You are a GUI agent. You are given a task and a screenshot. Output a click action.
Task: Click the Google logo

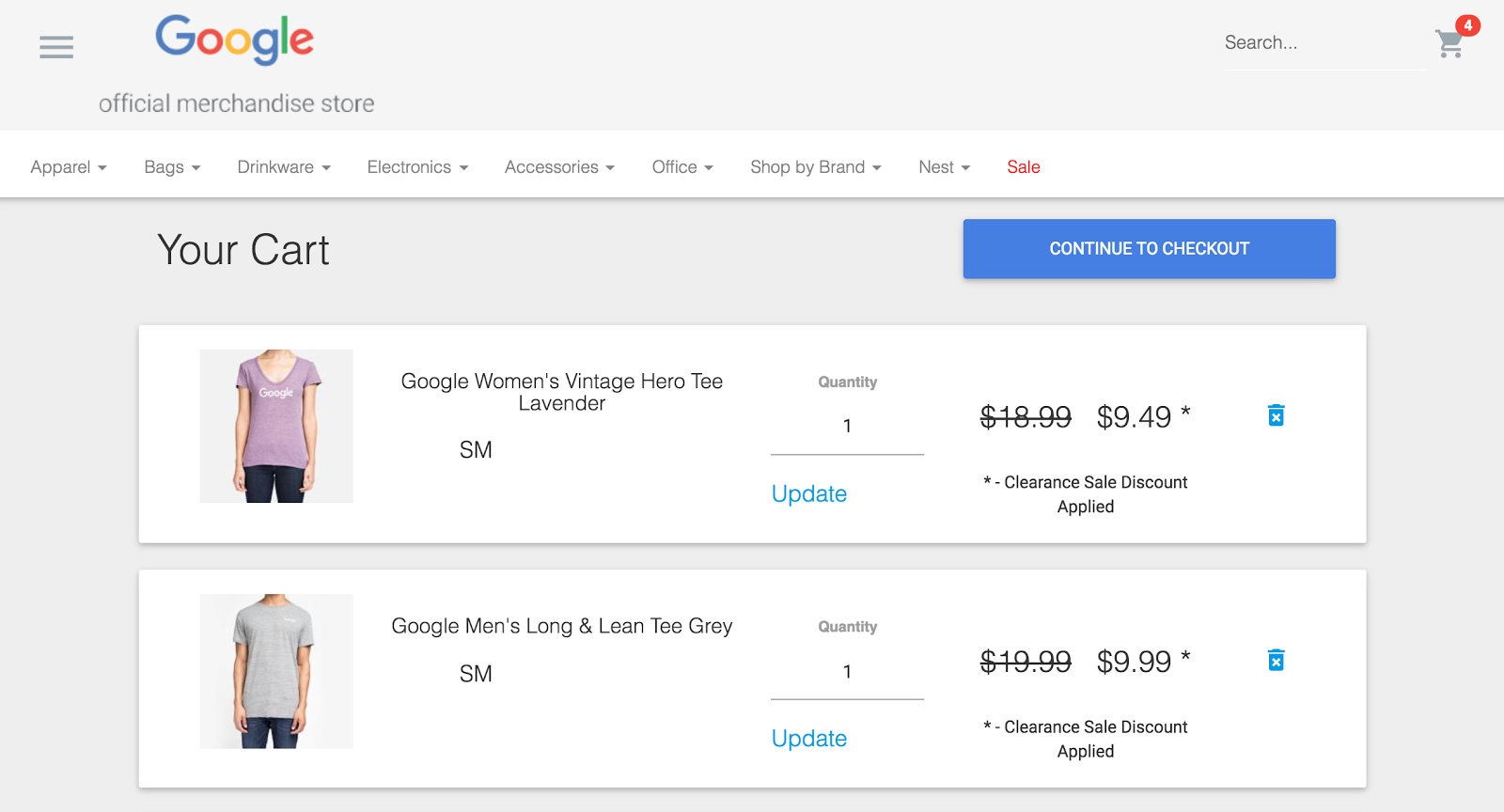[x=234, y=39]
